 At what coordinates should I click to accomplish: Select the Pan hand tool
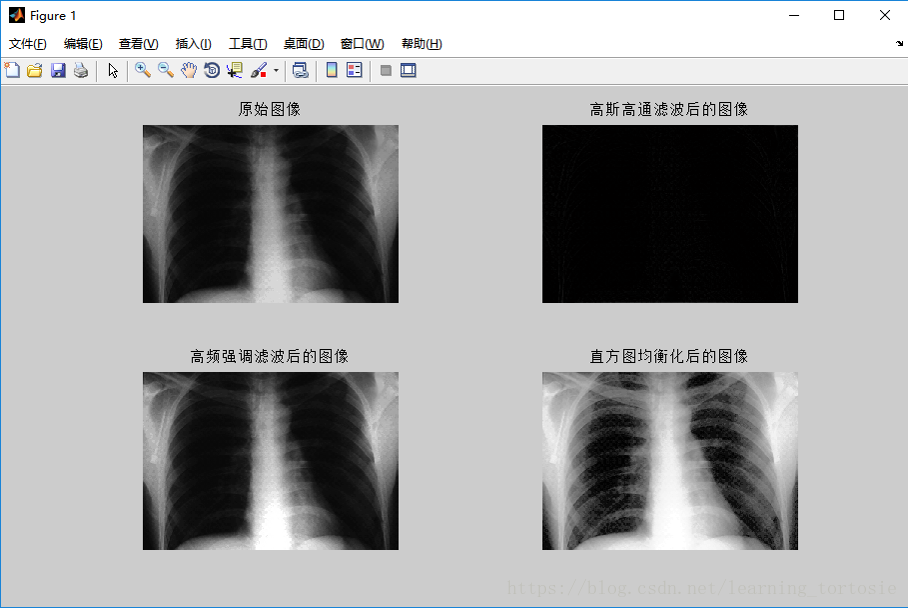(x=189, y=71)
